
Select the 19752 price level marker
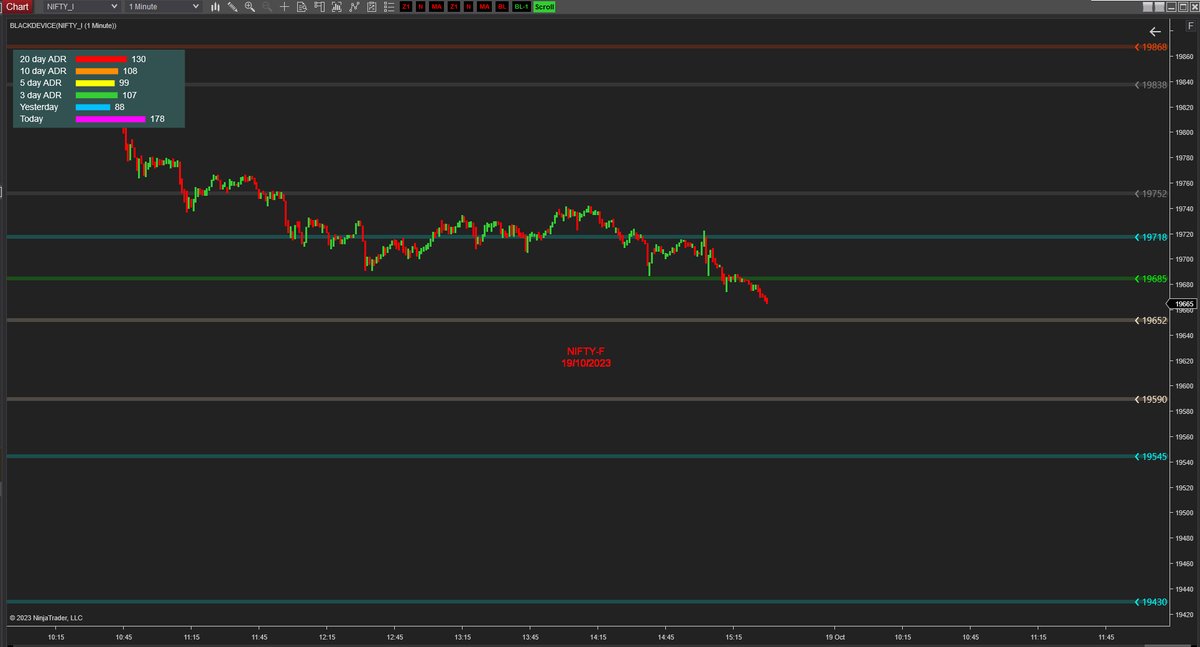[1152, 193]
